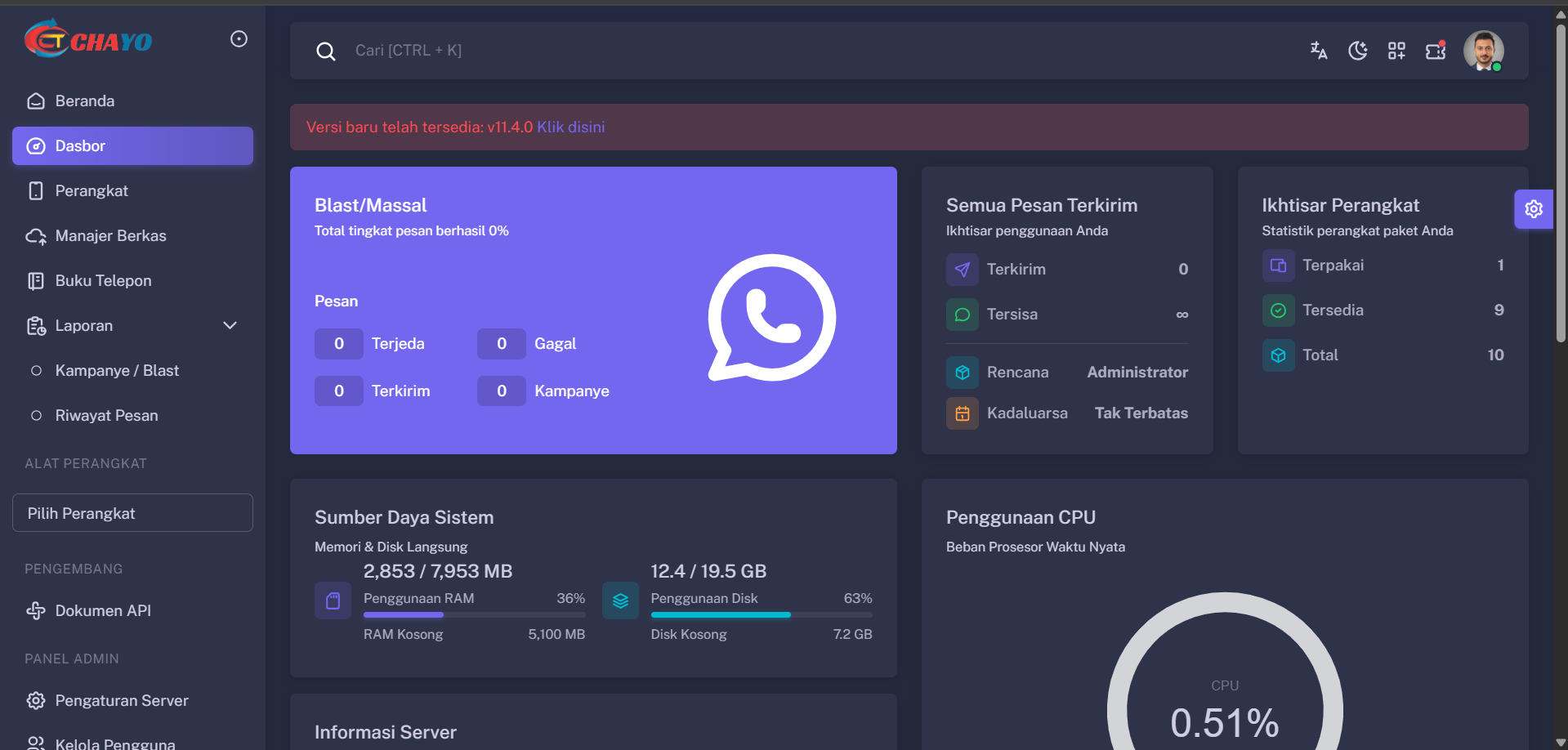Open the Pilih Perangkat dropdown
1568x750 pixels.
tap(132, 513)
